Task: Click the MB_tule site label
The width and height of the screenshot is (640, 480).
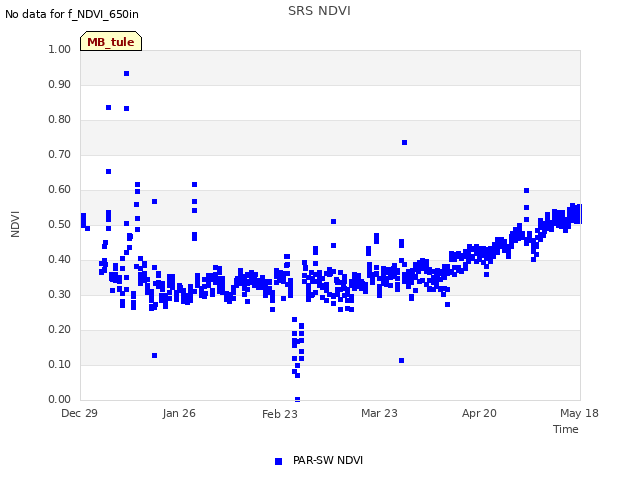Action: click(x=111, y=41)
